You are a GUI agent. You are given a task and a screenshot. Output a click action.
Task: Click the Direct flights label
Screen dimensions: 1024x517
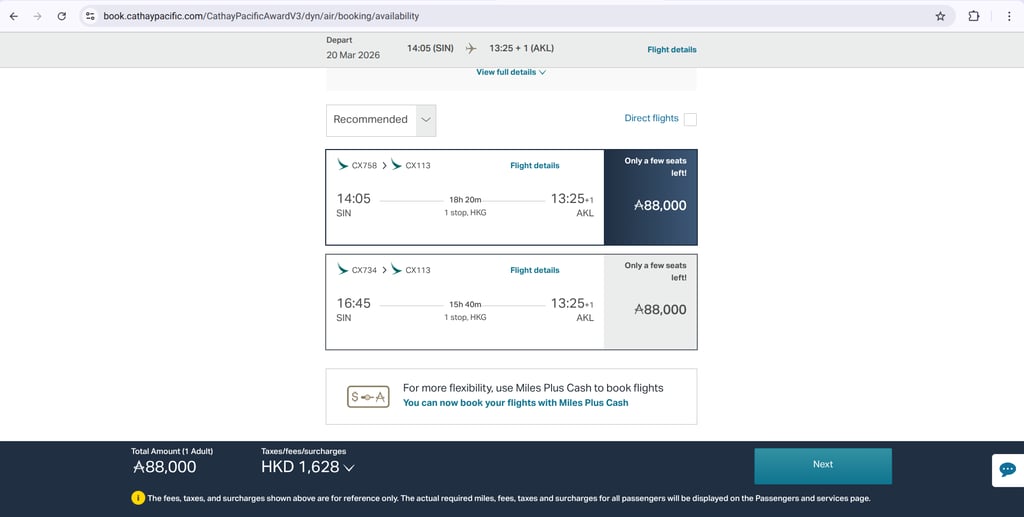651,118
